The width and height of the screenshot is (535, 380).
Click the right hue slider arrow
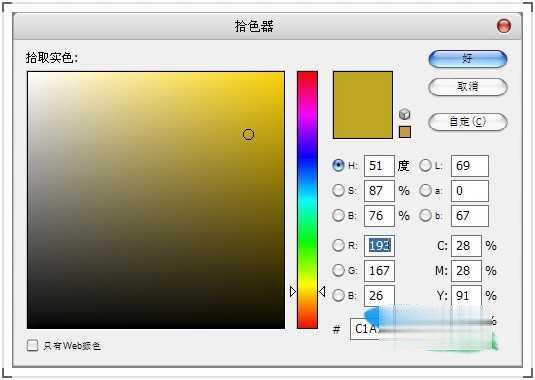pyautogui.click(x=322, y=292)
